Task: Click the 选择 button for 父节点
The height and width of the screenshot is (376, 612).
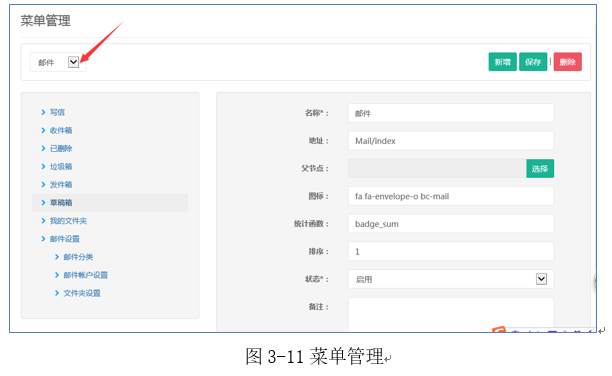Action: (540, 168)
